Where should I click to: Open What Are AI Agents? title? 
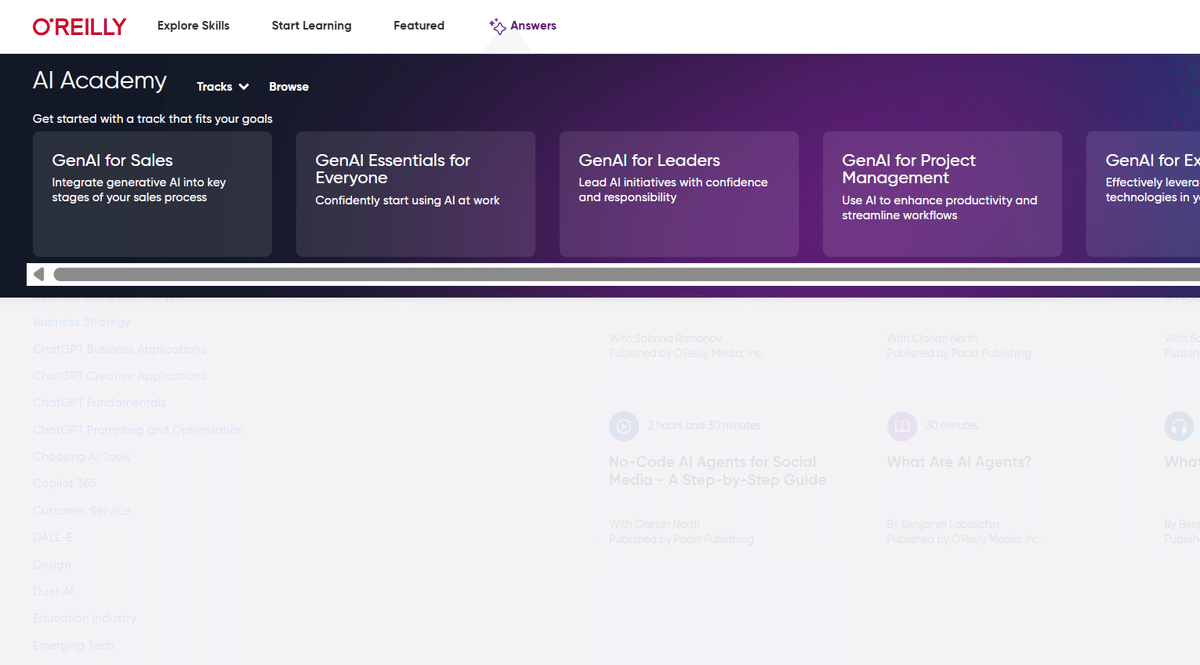(959, 462)
